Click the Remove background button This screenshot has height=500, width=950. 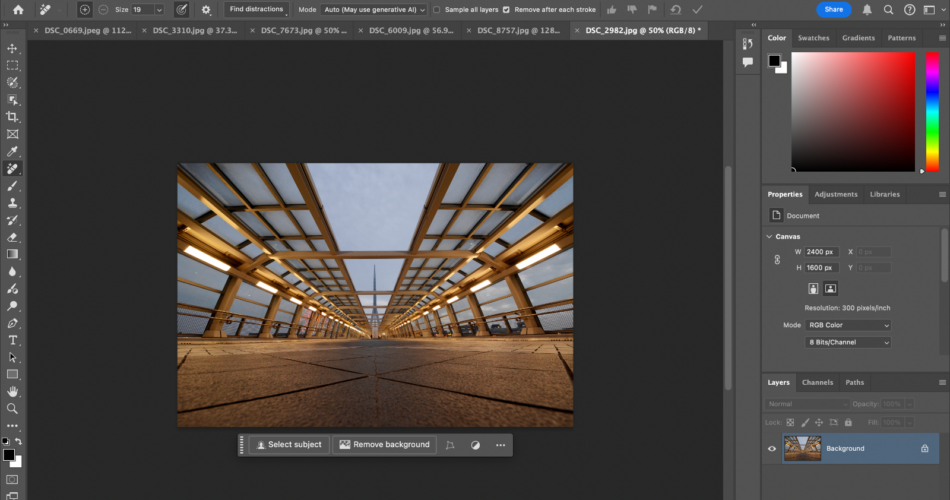tap(385, 445)
